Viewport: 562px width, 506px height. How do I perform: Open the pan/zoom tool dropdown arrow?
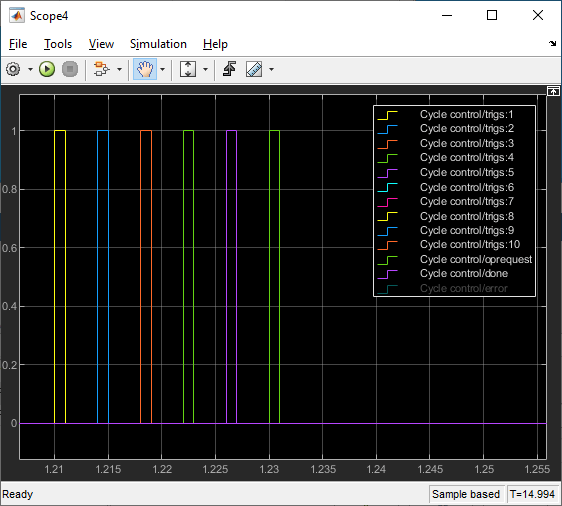[162, 70]
